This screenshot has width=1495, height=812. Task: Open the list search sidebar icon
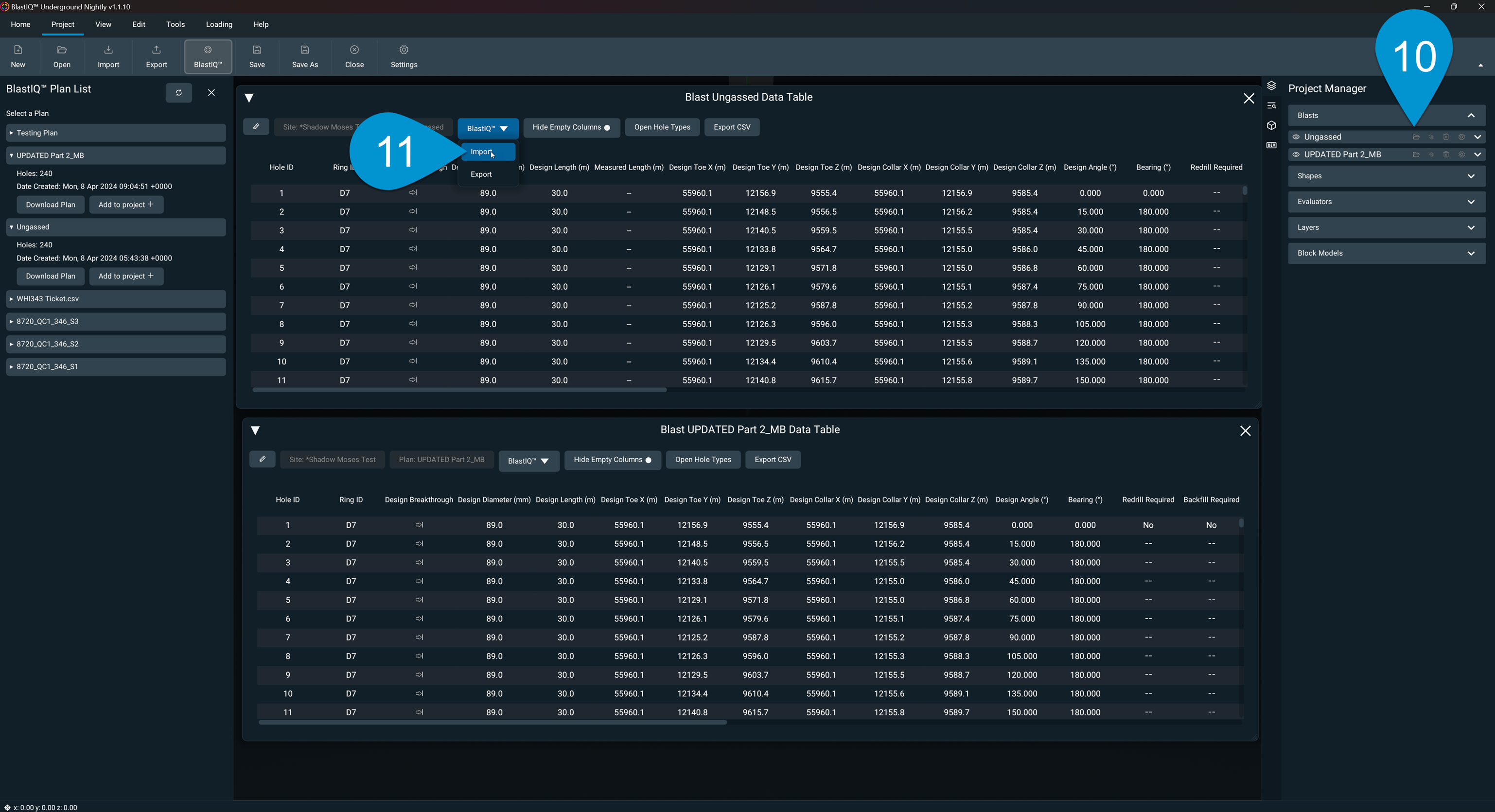point(1271,105)
